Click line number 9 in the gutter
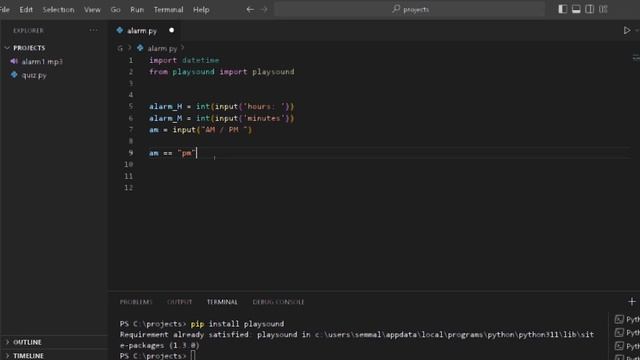Image resolution: width=640 pixels, height=360 pixels. [131, 153]
